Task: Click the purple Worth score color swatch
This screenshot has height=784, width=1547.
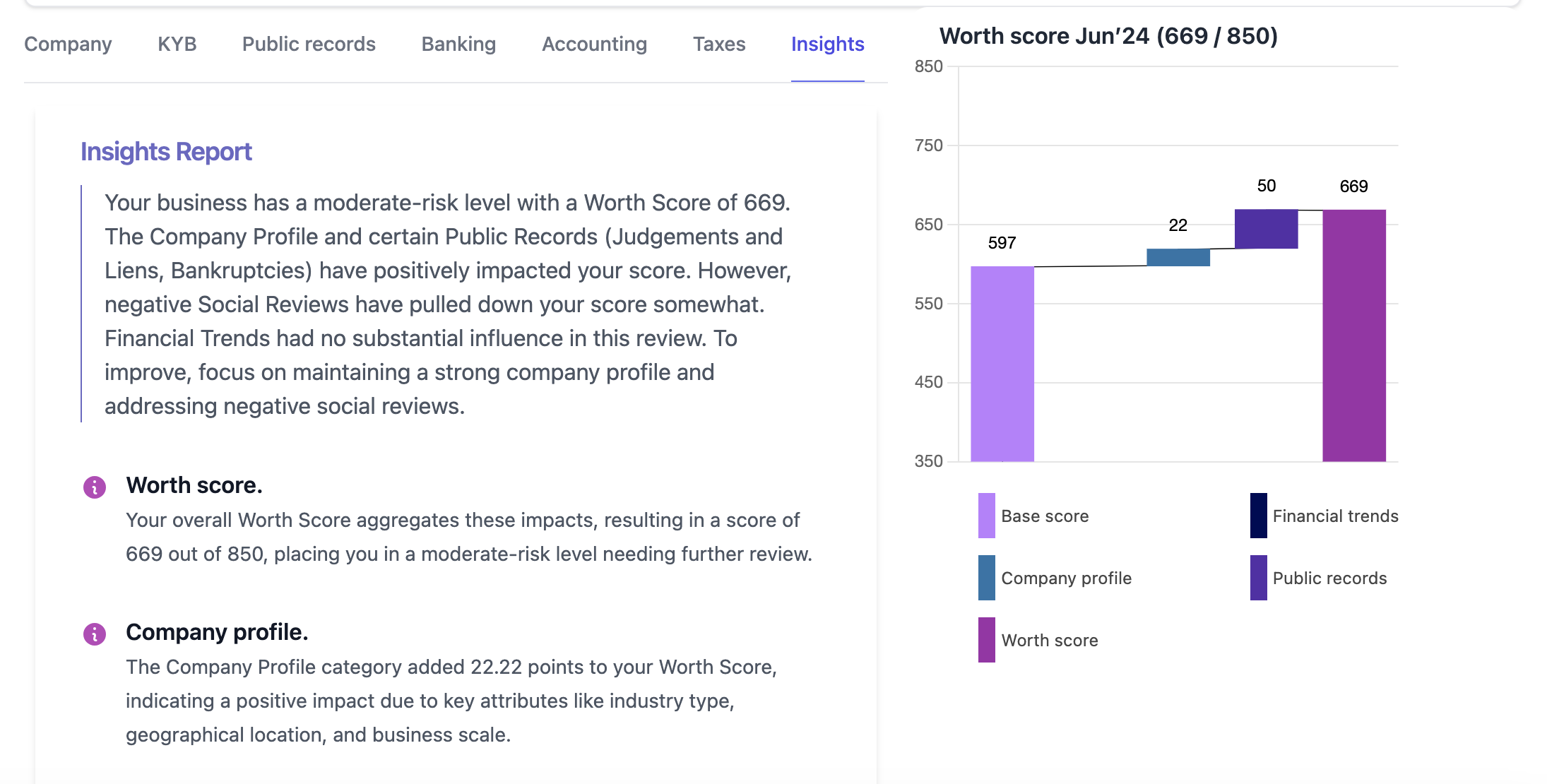Action: point(985,640)
